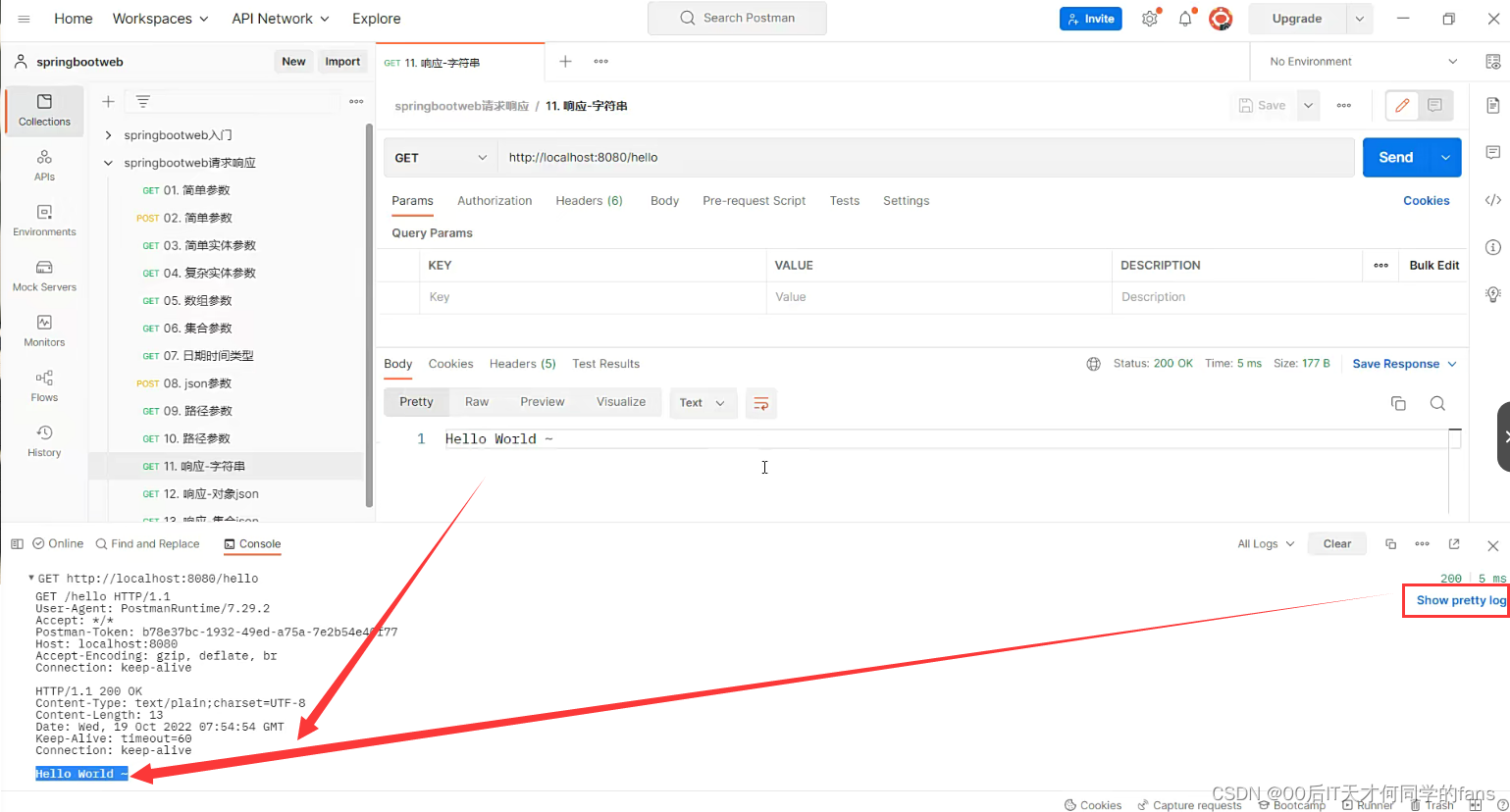Open the GET method dropdown
The height and width of the screenshot is (812, 1510).
coord(440,157)
